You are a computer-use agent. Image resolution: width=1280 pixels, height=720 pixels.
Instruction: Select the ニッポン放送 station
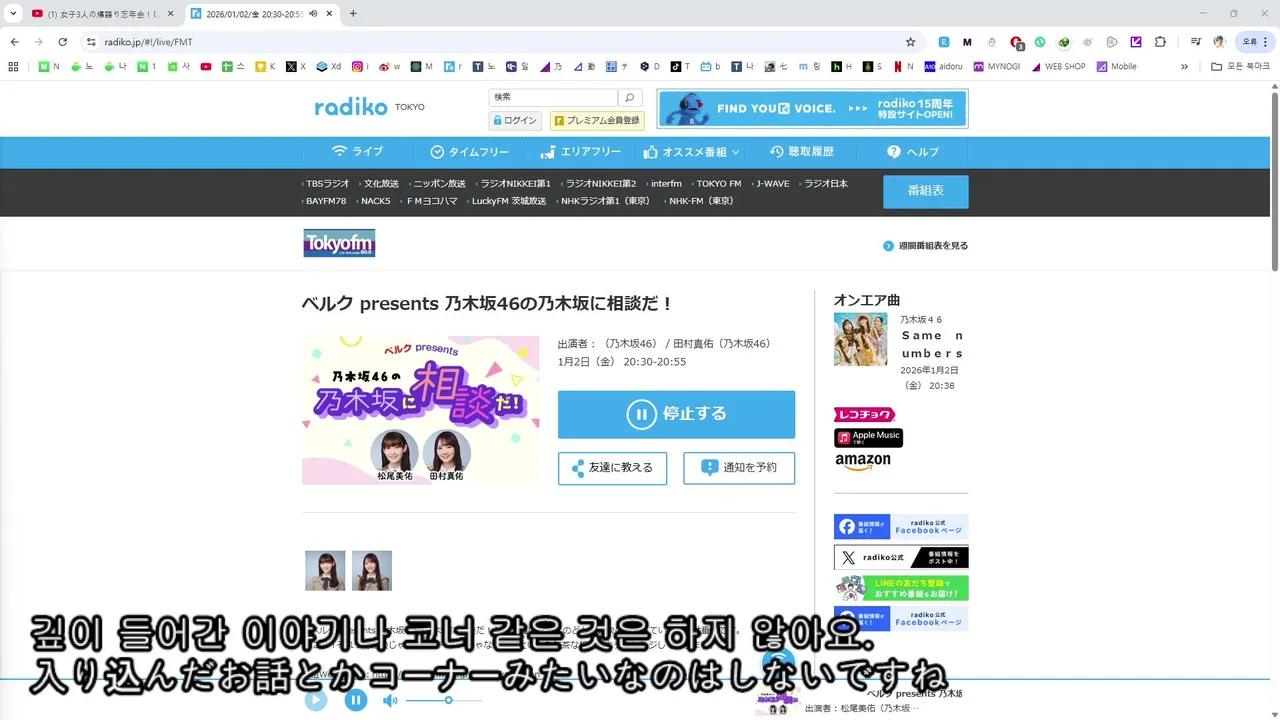point(438,184)
